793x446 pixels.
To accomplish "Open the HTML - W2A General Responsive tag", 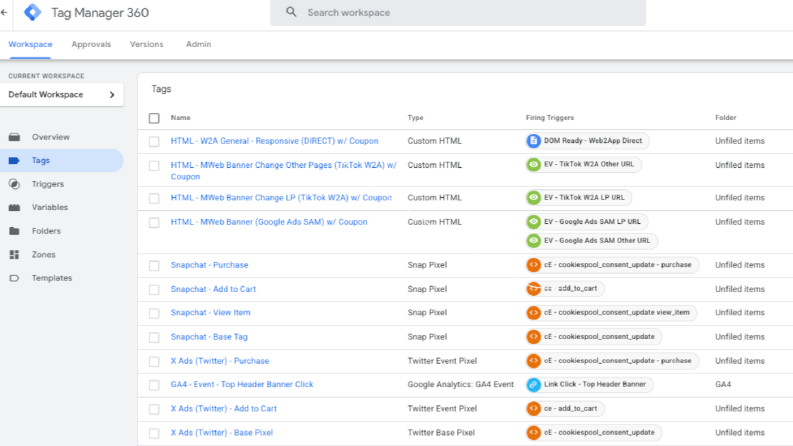I will tap(274, 141).
